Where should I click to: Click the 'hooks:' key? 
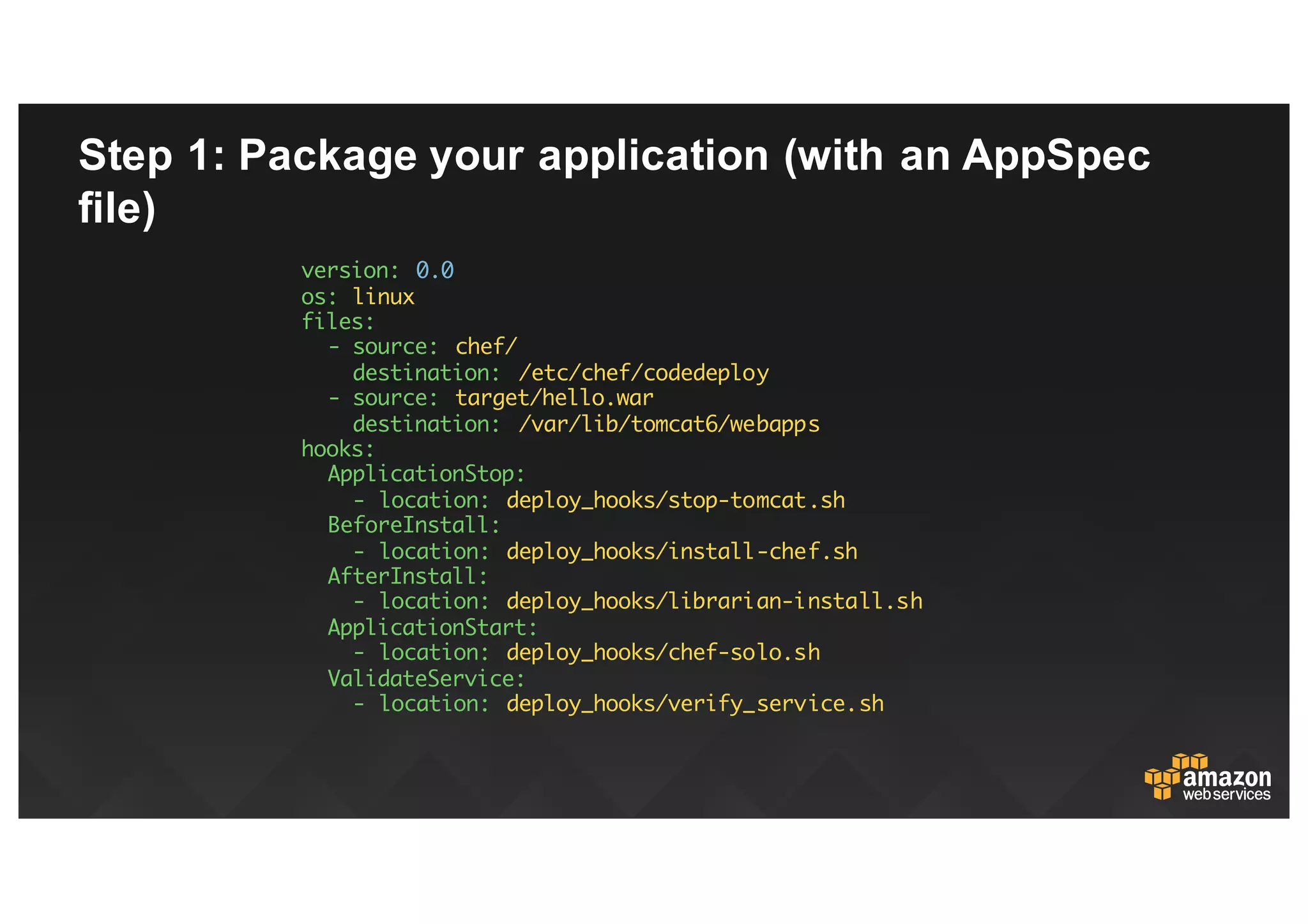click(337, 449)
